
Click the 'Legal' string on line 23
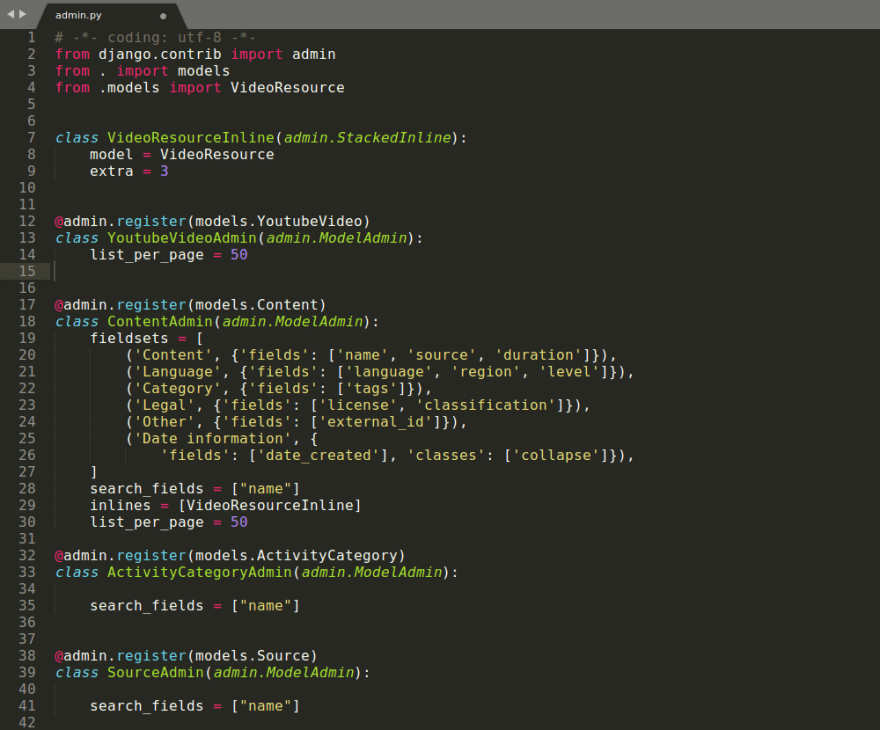point(164,405)
